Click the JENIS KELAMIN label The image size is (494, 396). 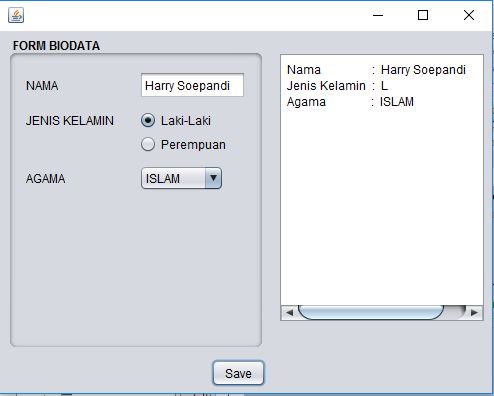click(70, 121)
